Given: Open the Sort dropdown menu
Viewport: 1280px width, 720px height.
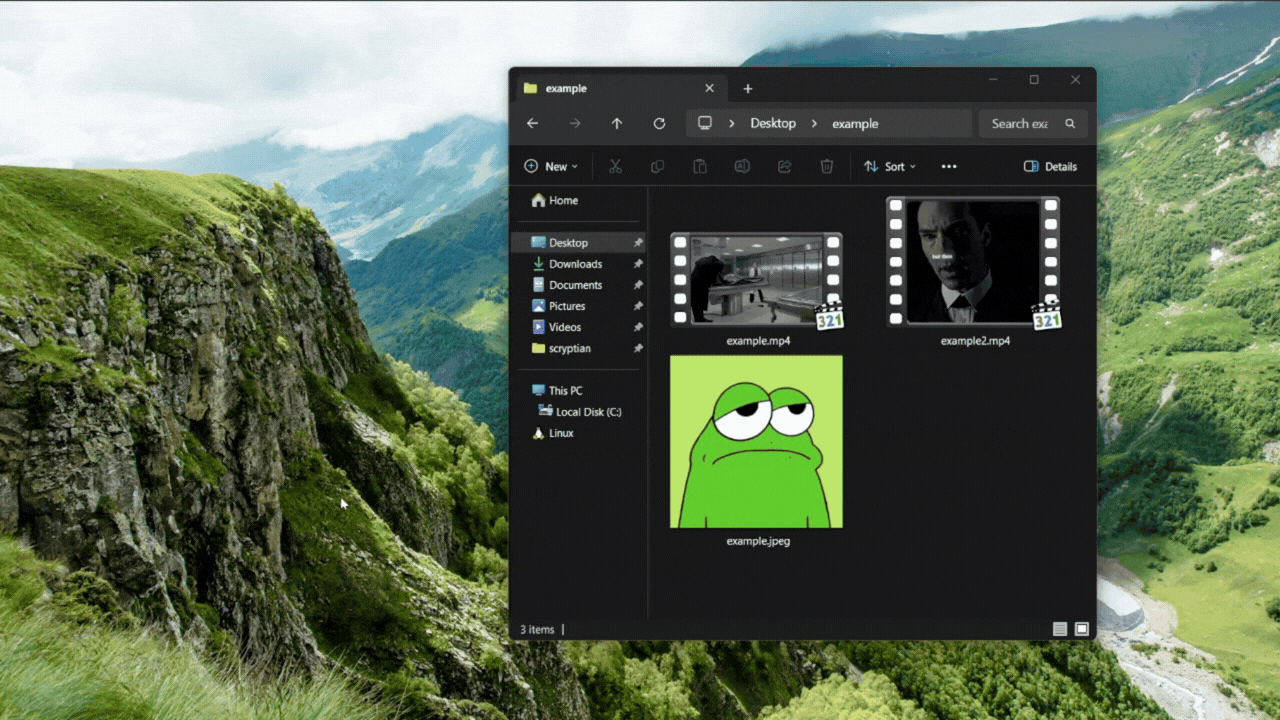Looking at the screenshot, I should point(890,167).
